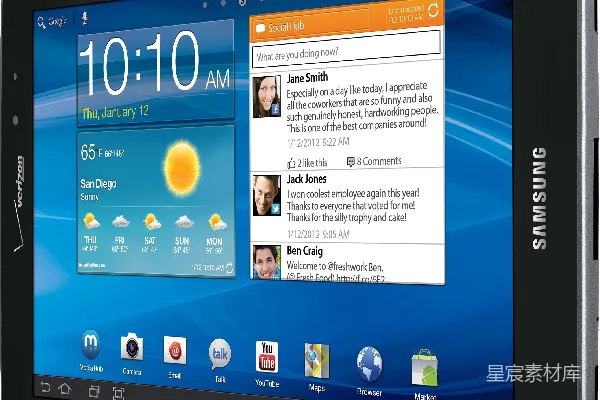View SUN forecast in weather widget
600x400 pixels.
tap(183, 235)
